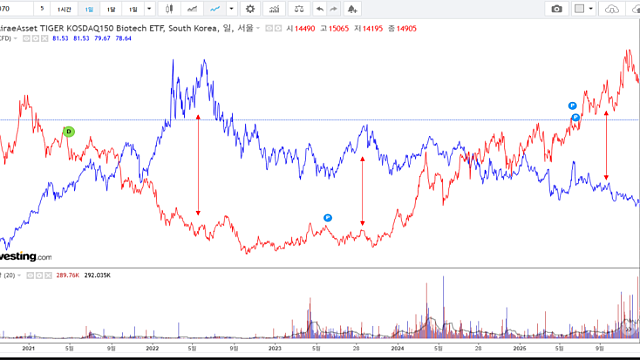This screenshot has height=360, width=640.
Task: Click the close price 14905
Action: tap(406, 29)
